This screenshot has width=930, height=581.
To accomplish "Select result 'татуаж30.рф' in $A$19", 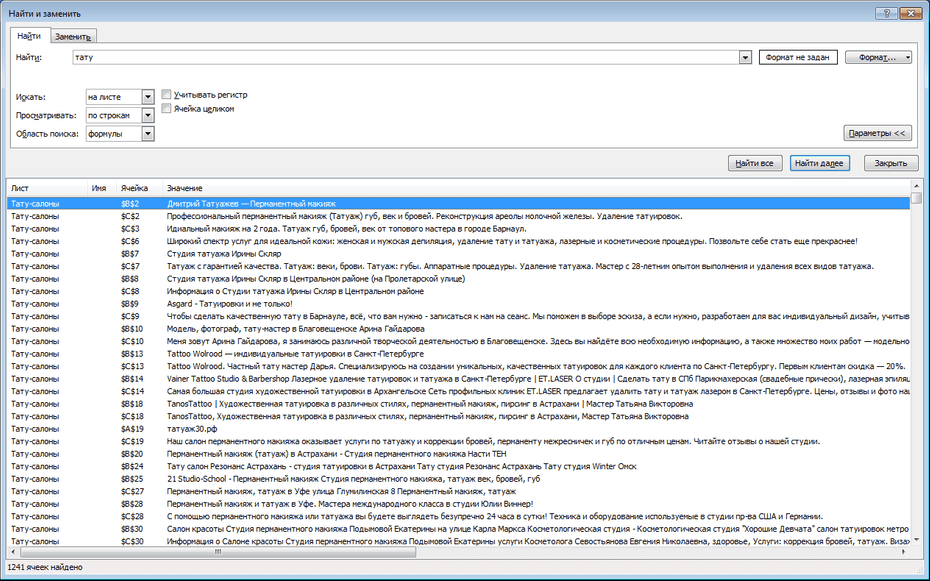I will (x=458, y=429).
